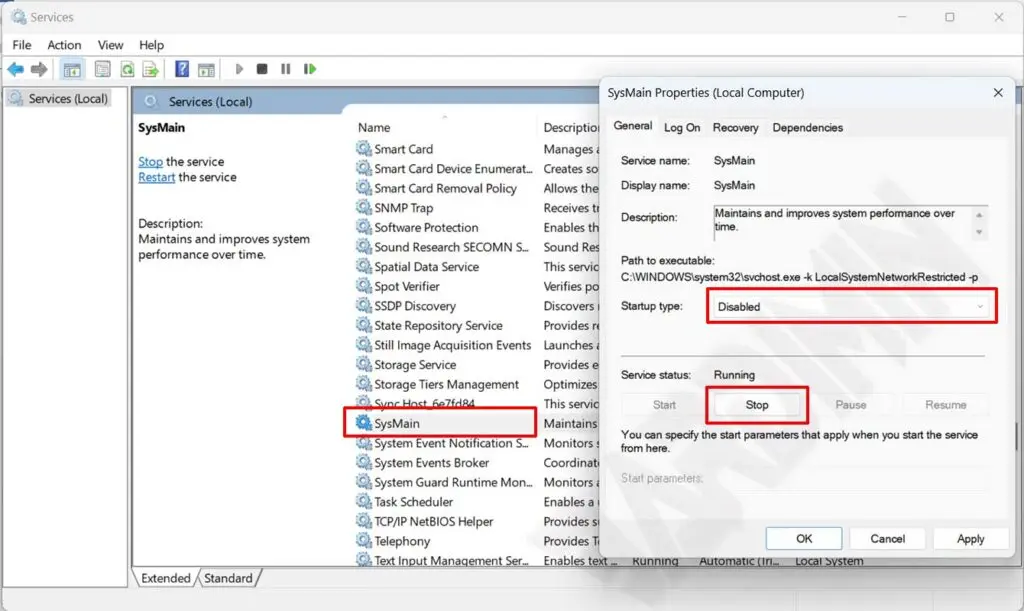1024x611 pixels.
Task: Click the Stop Service square icon
Action: [262, 69]
